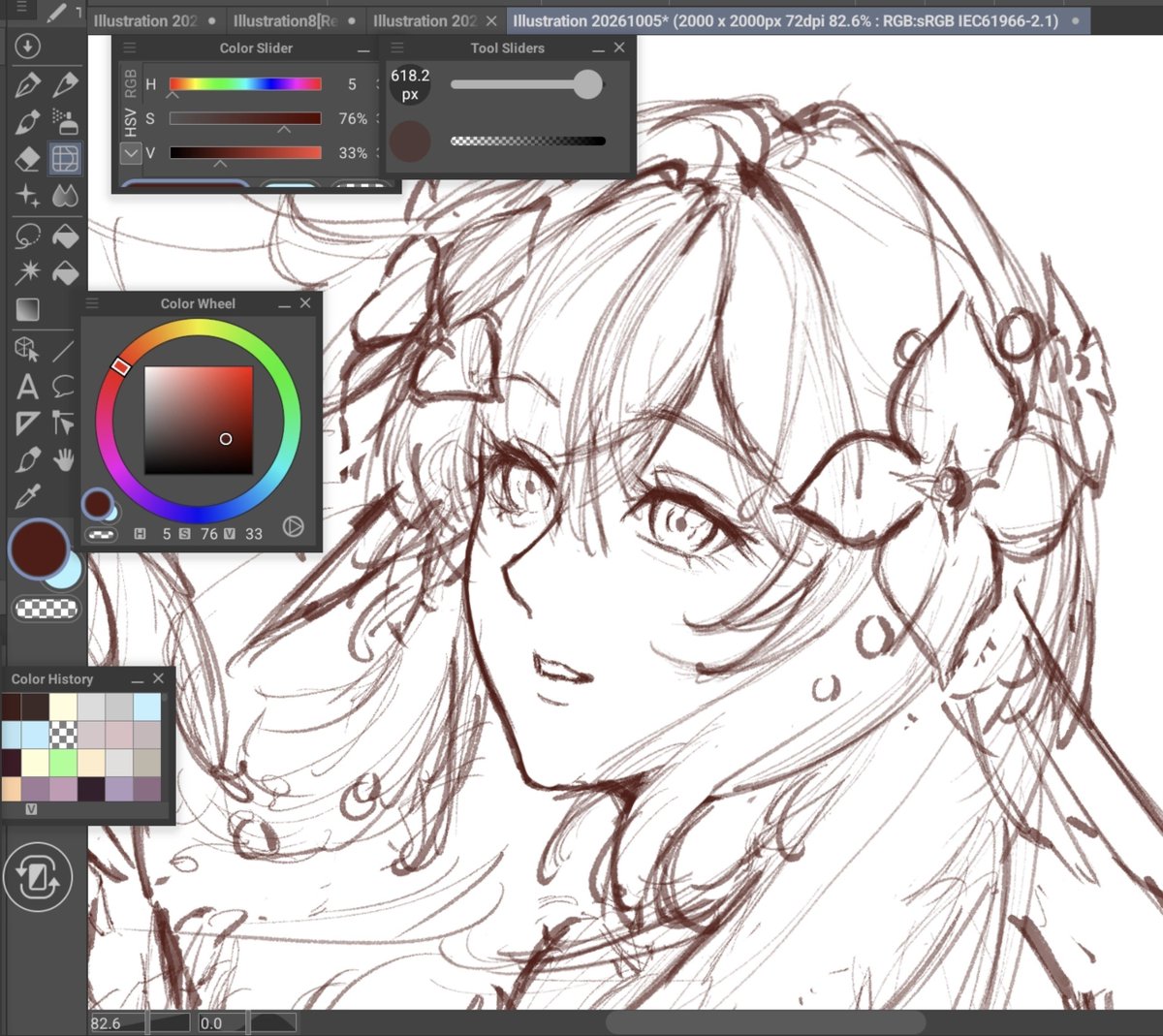Image resolution: width=1163 pixels, height=1036 pixels.
Task: Toggle the transparent color checkered pill in toolbar
Action: [46, 609]
